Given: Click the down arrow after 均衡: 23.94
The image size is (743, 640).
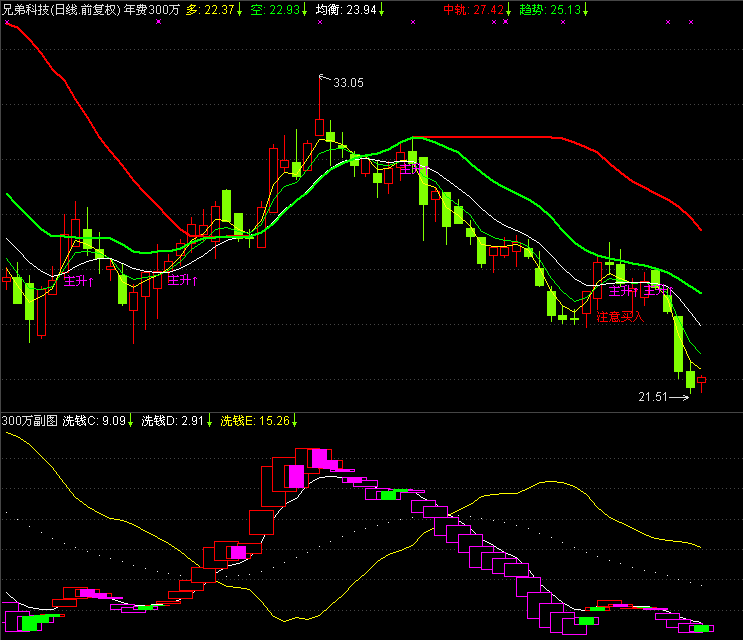Looking at the screenshot, I should [x=381, y=9].
